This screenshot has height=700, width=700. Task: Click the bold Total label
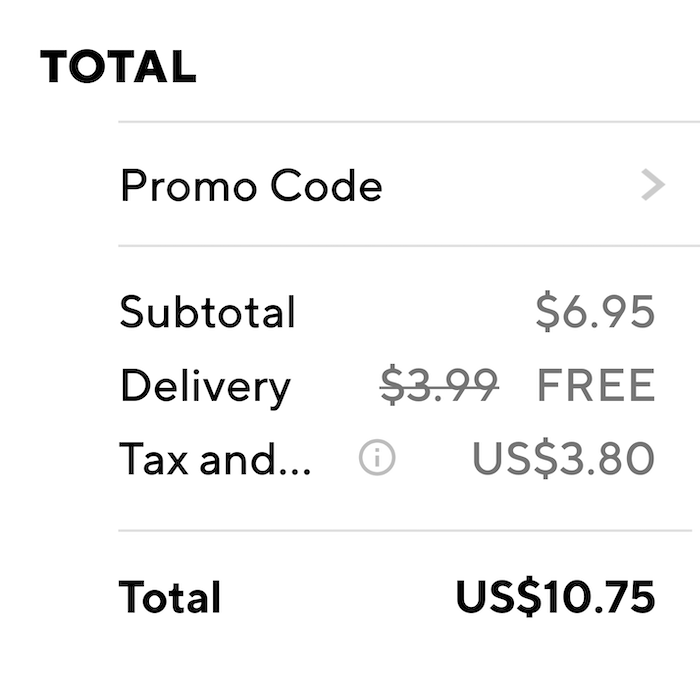click(x=170, y=597)
